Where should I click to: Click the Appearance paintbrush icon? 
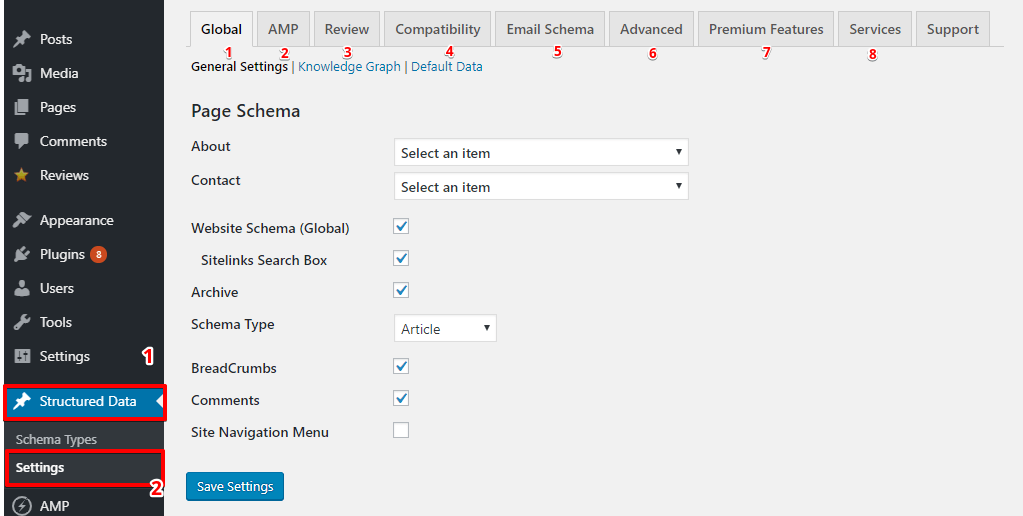22,220
